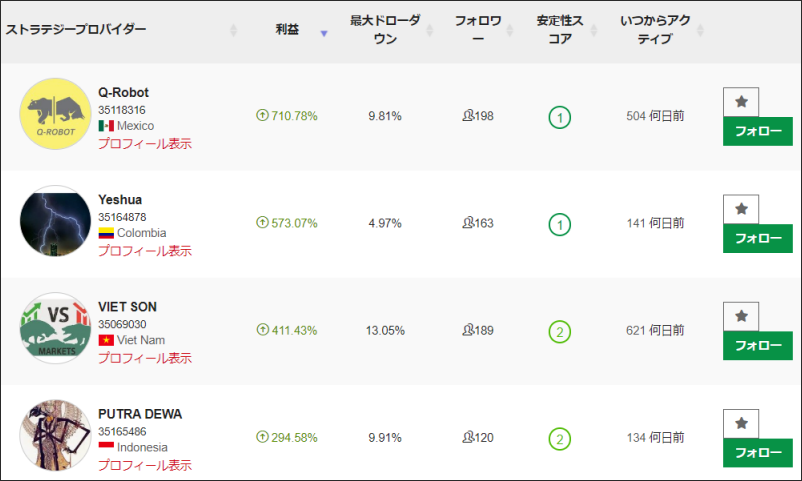Click the star icon for PUTRA DEWA
Screen dimensions: 802x481
(x=740, y=423)
